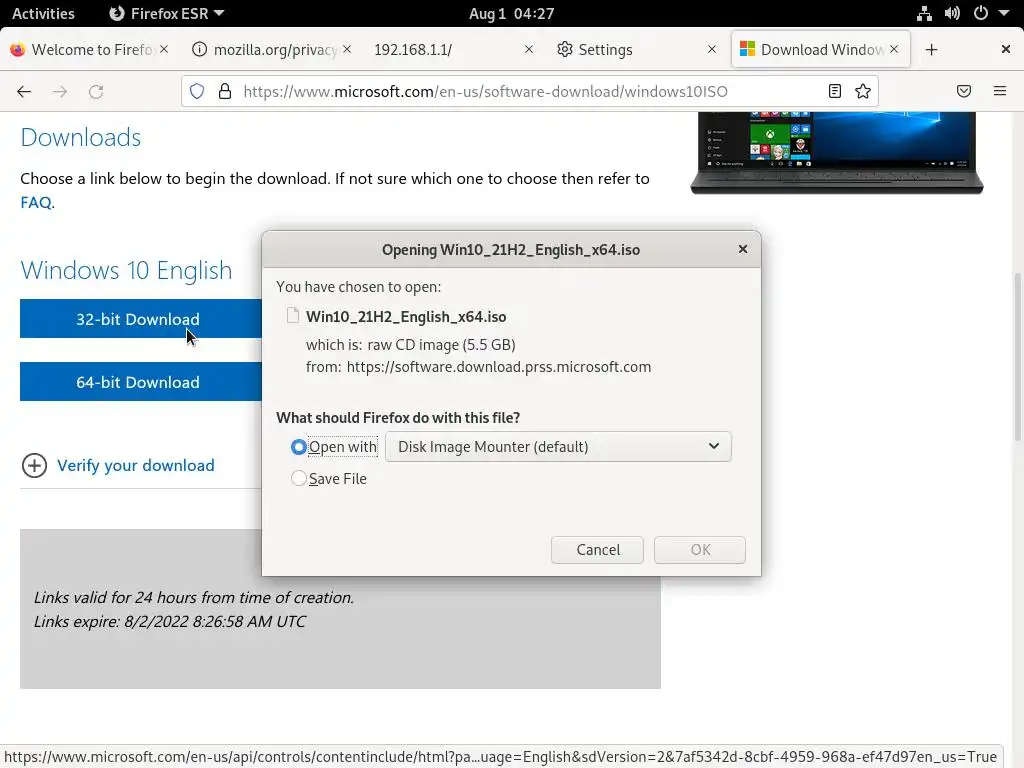Open Activities overview
This screenshot has width=1024, height=768.
click(x=43, y=13)
